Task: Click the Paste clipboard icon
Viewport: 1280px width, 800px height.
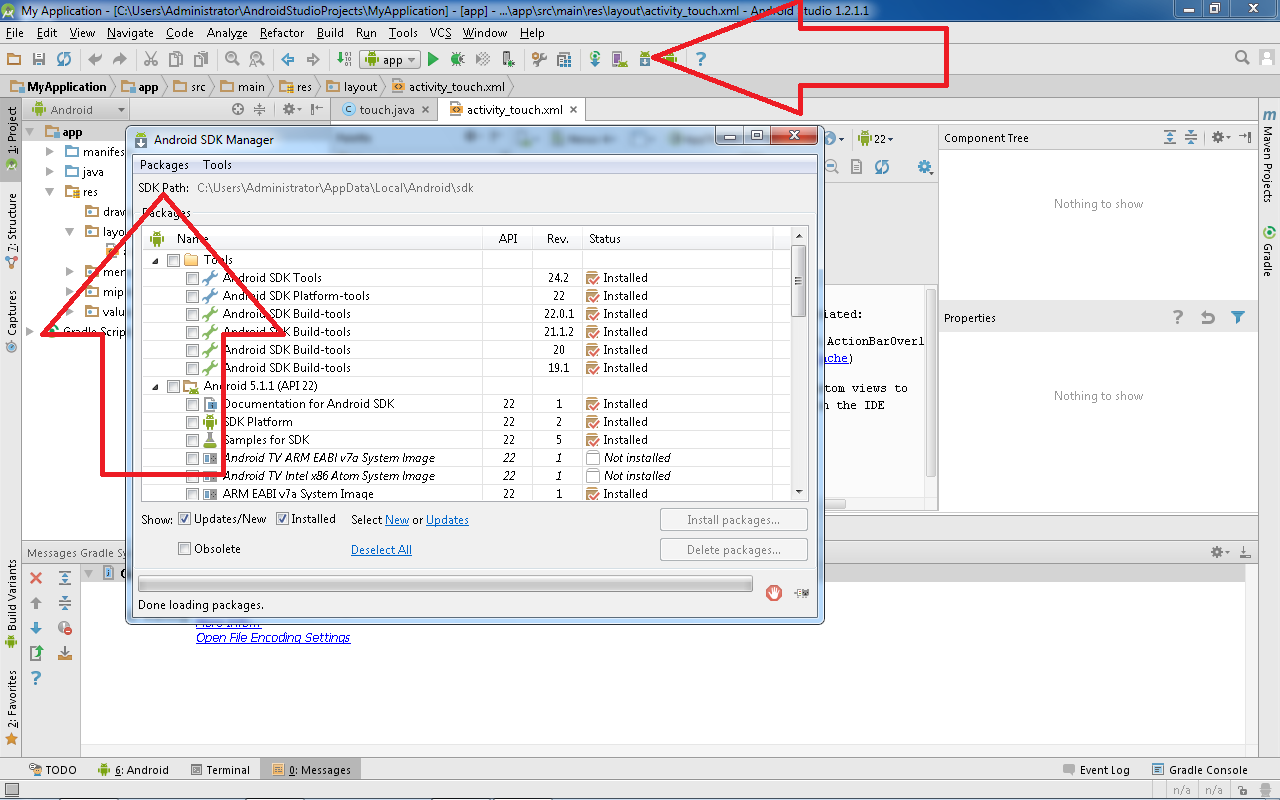Action: 201,60
